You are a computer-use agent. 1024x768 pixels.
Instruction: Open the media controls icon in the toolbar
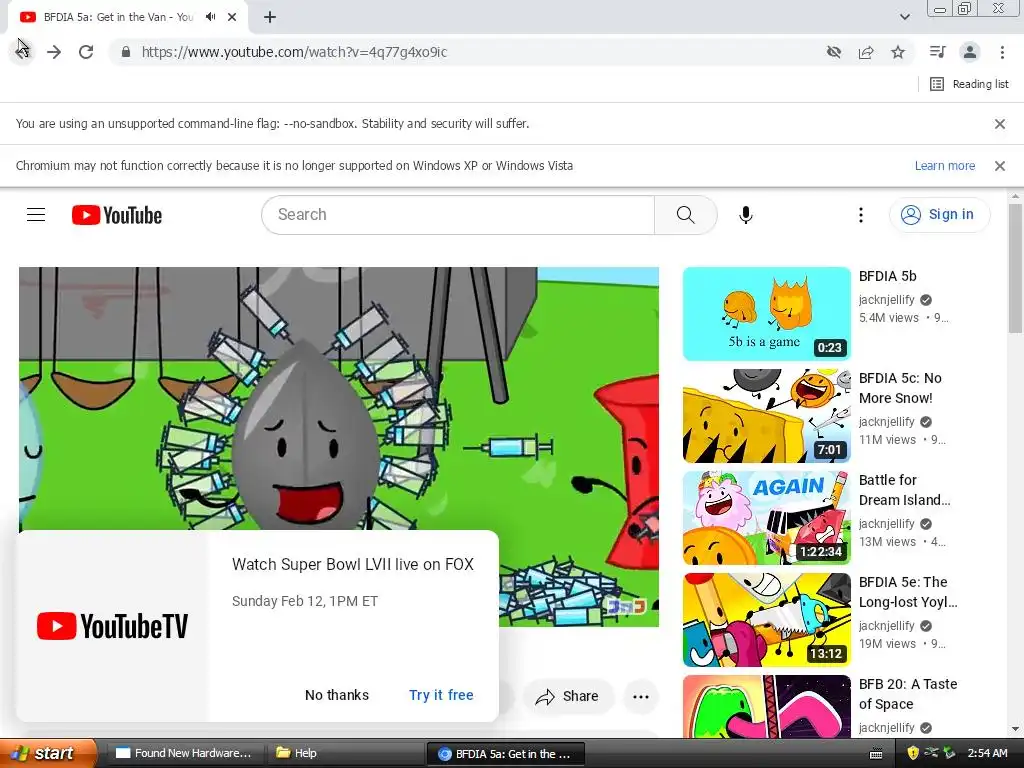[937, 52]
